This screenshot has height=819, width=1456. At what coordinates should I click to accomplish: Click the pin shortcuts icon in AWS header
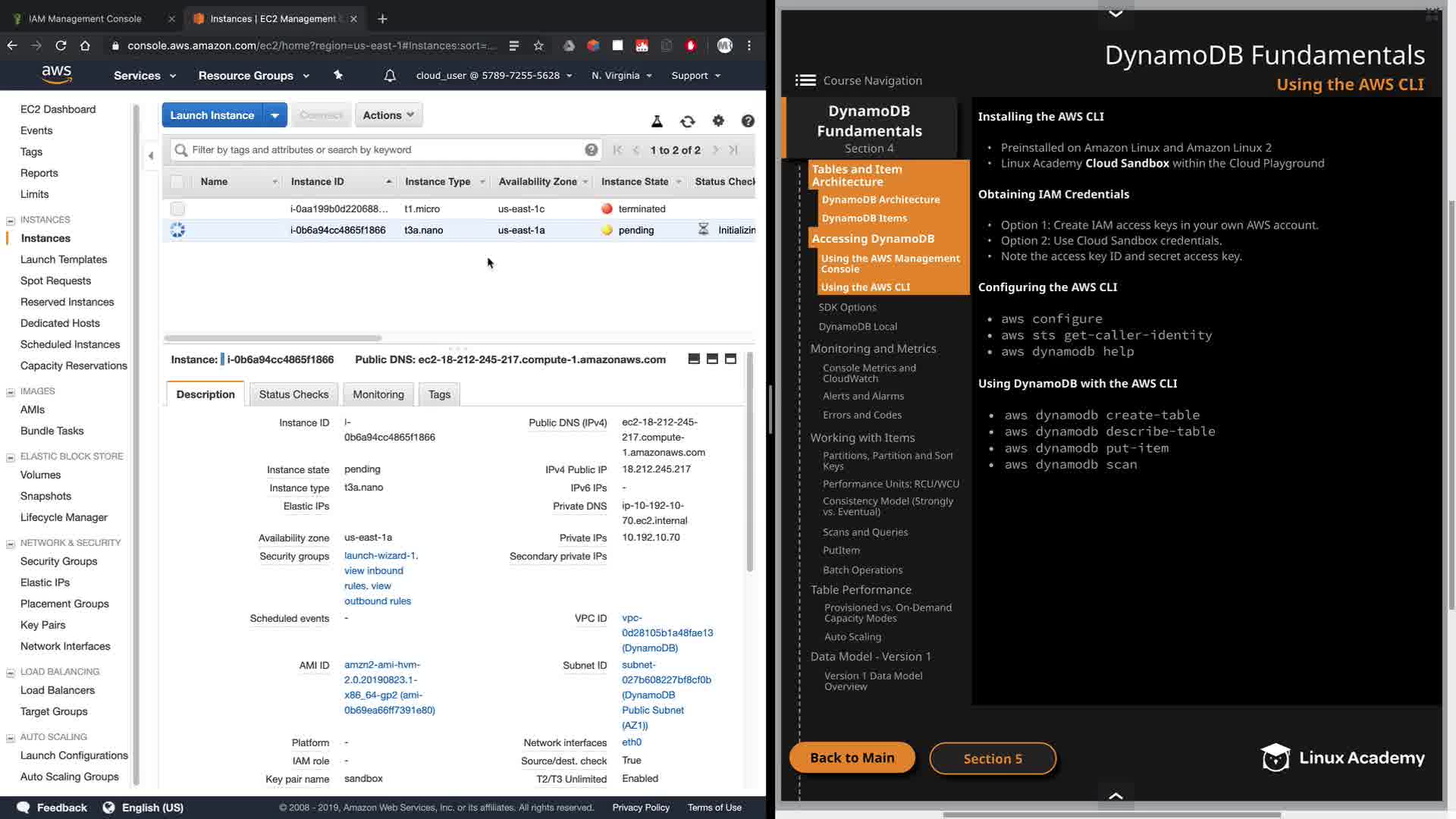(x=338, y=75)
